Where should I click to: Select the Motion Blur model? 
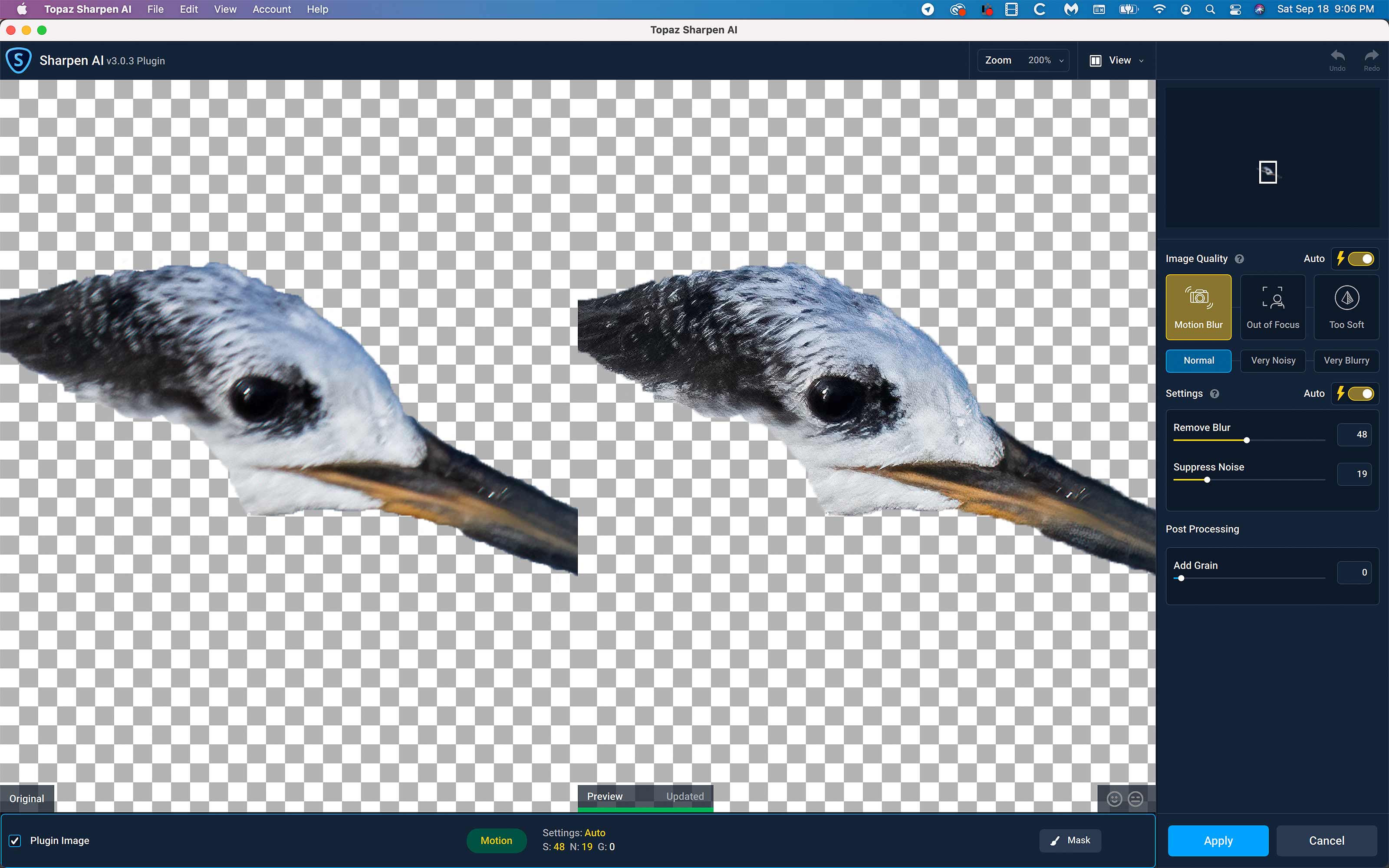point(1198,307)
